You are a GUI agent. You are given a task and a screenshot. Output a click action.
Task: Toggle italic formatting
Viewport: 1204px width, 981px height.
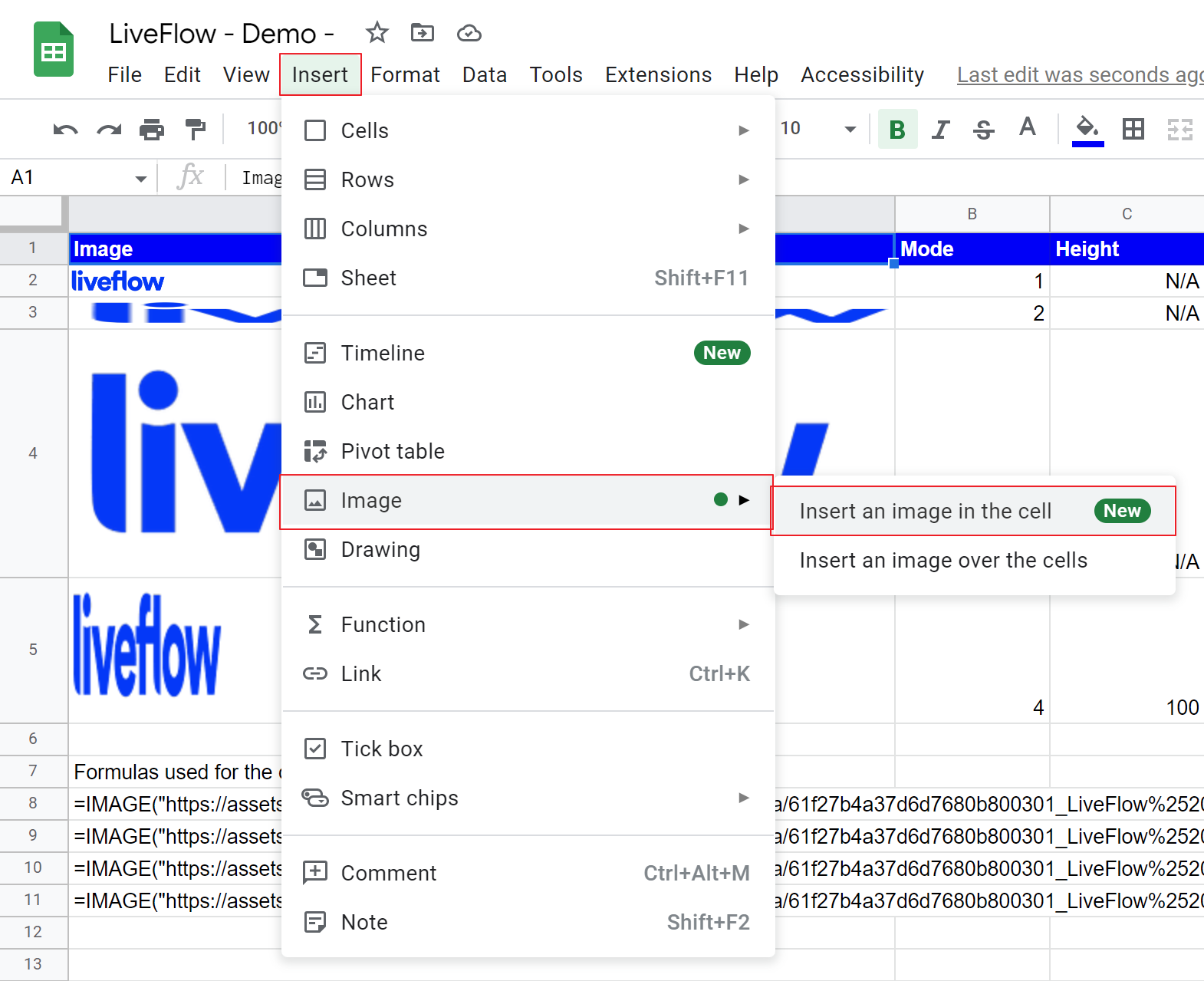pos(940,129)
